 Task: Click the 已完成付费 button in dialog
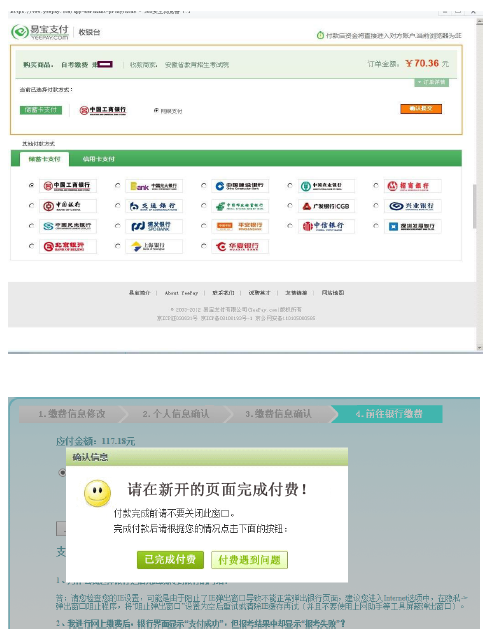[x=170, y=560]
